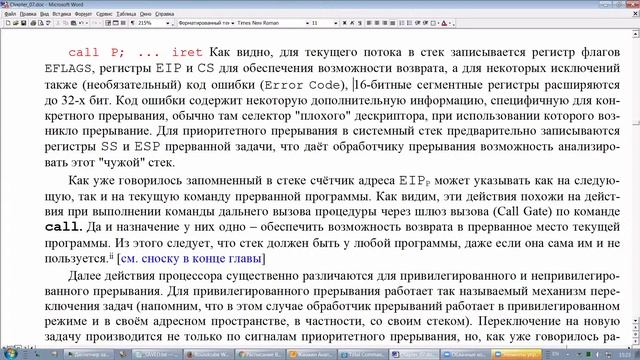The image size is (640, 360).
Task: Click the Paste clipboard icon
Action: 73,23
